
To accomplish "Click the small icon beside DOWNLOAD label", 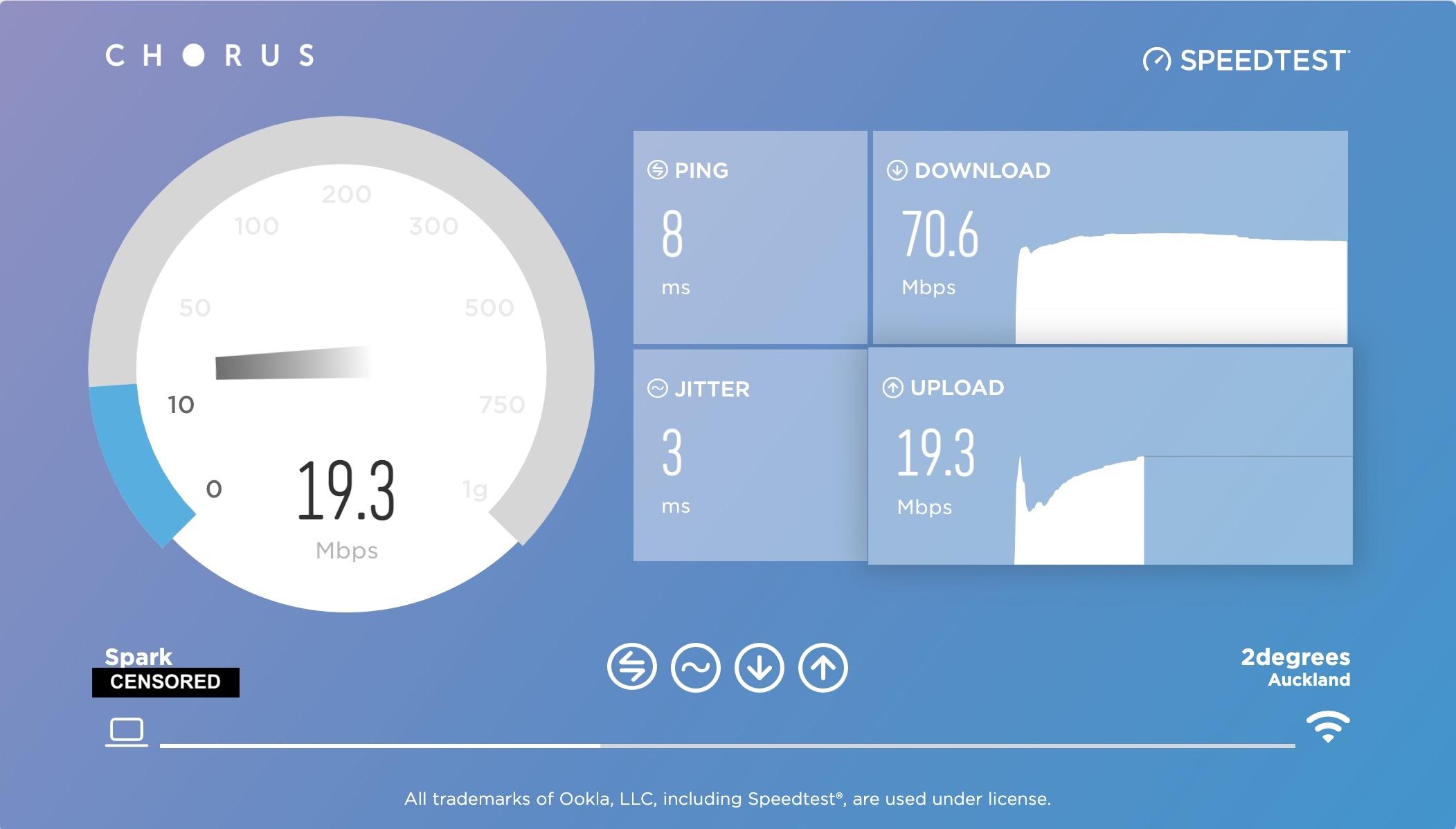I will tap(897, 170).
